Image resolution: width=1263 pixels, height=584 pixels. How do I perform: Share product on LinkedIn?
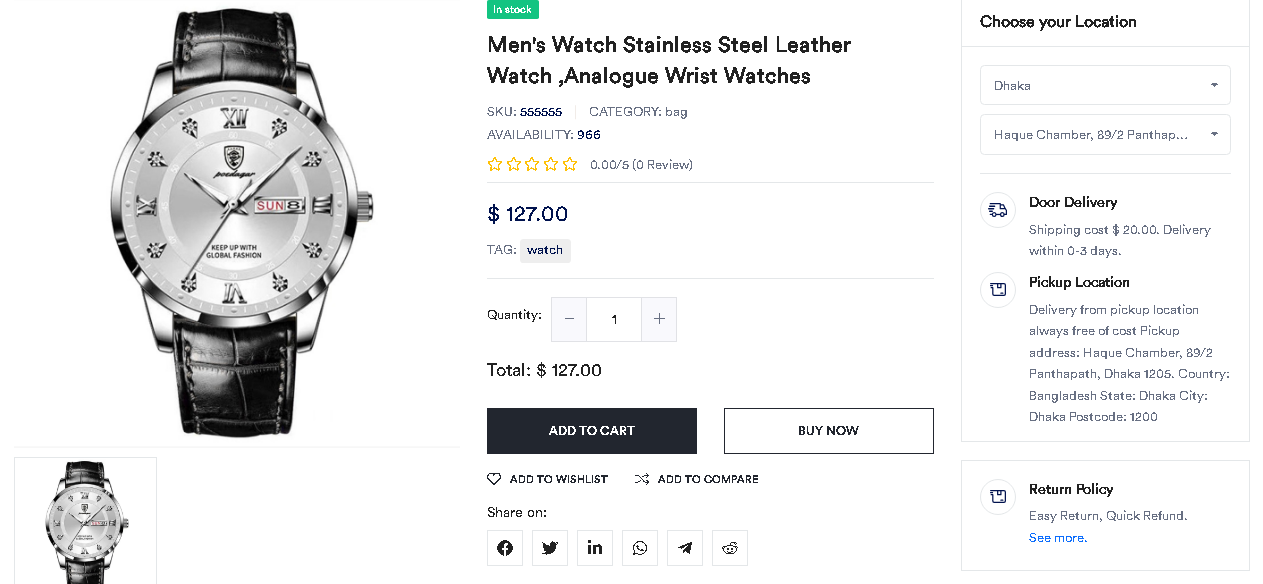pos(595,548)
